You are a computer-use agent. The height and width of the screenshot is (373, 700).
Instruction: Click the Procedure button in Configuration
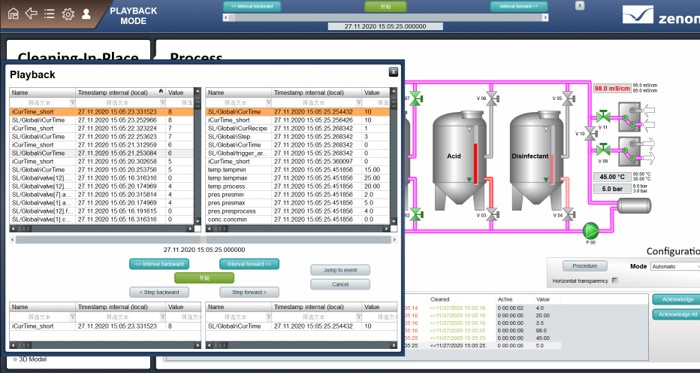click(585, 266)
